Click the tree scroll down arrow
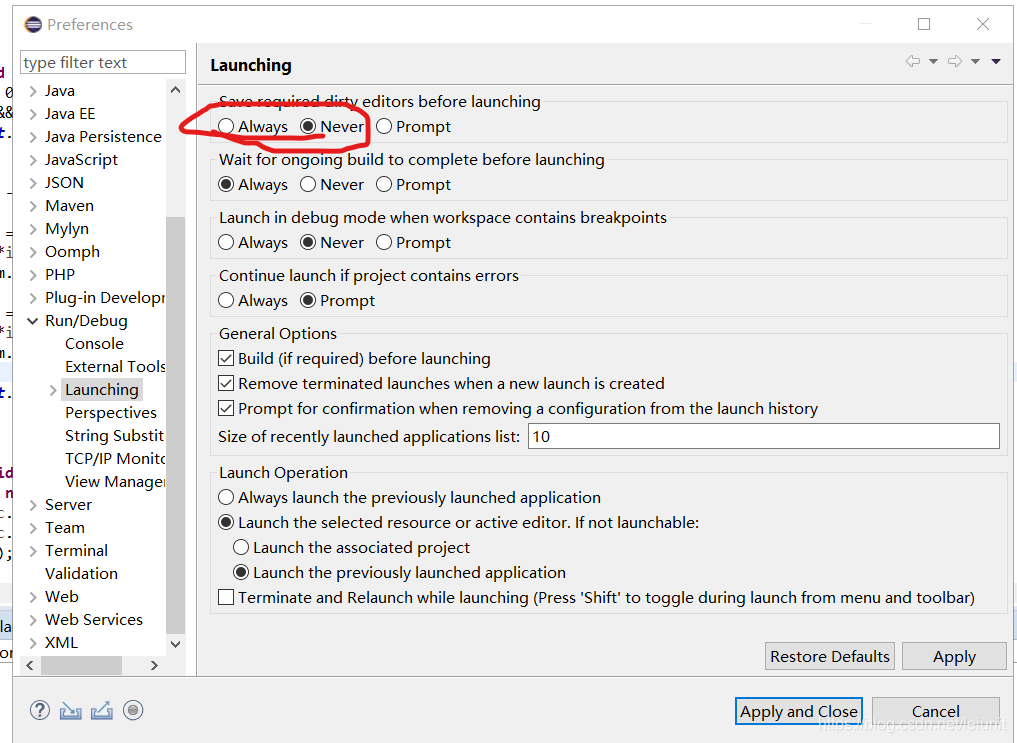The image size is (1017, 743). (175, 644)
